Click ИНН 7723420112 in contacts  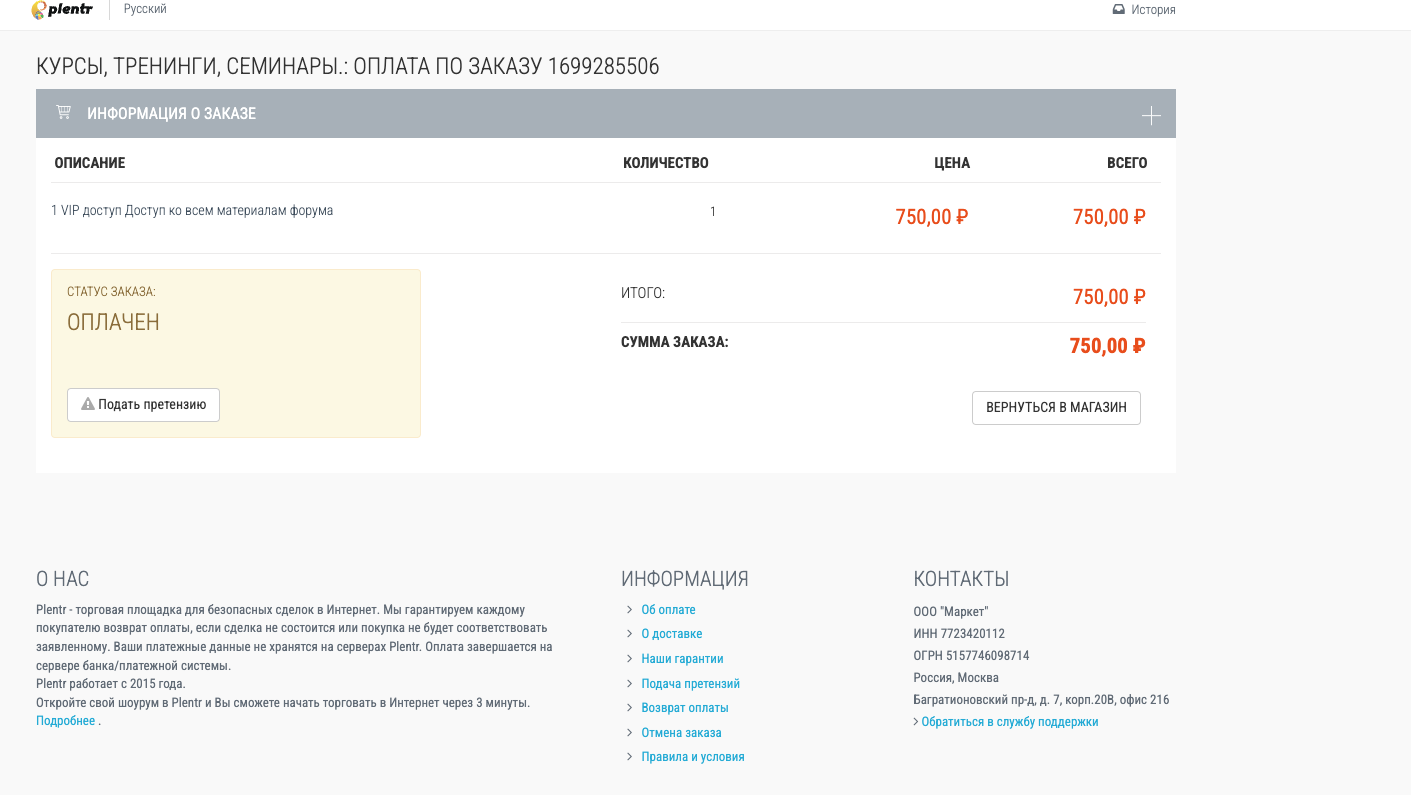959,634
